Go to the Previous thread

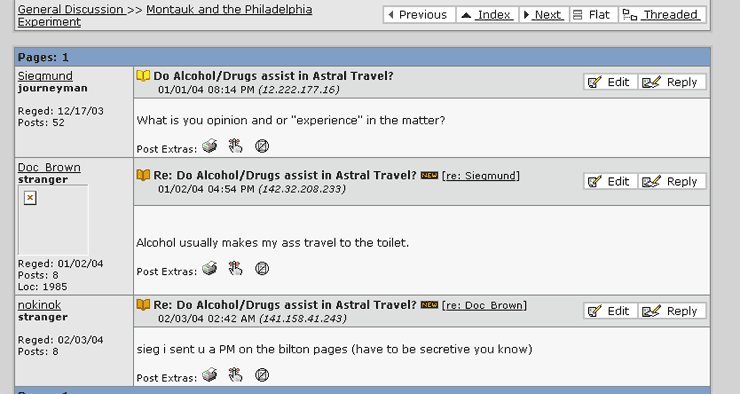[x=419, y=15]
